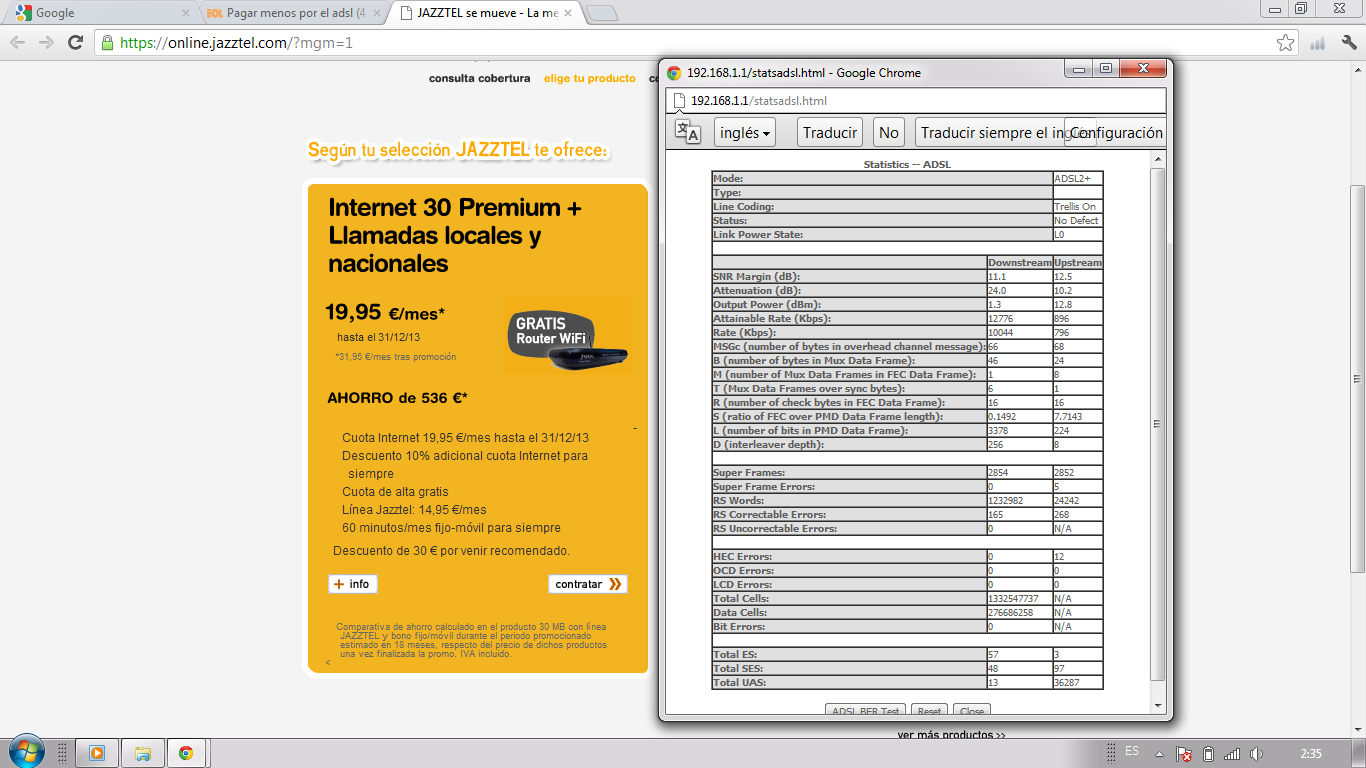This screenshot has height=768, width=1366.
Task: Click the Total Cells value 1332547737
Action: click(x=1014, y=598)
